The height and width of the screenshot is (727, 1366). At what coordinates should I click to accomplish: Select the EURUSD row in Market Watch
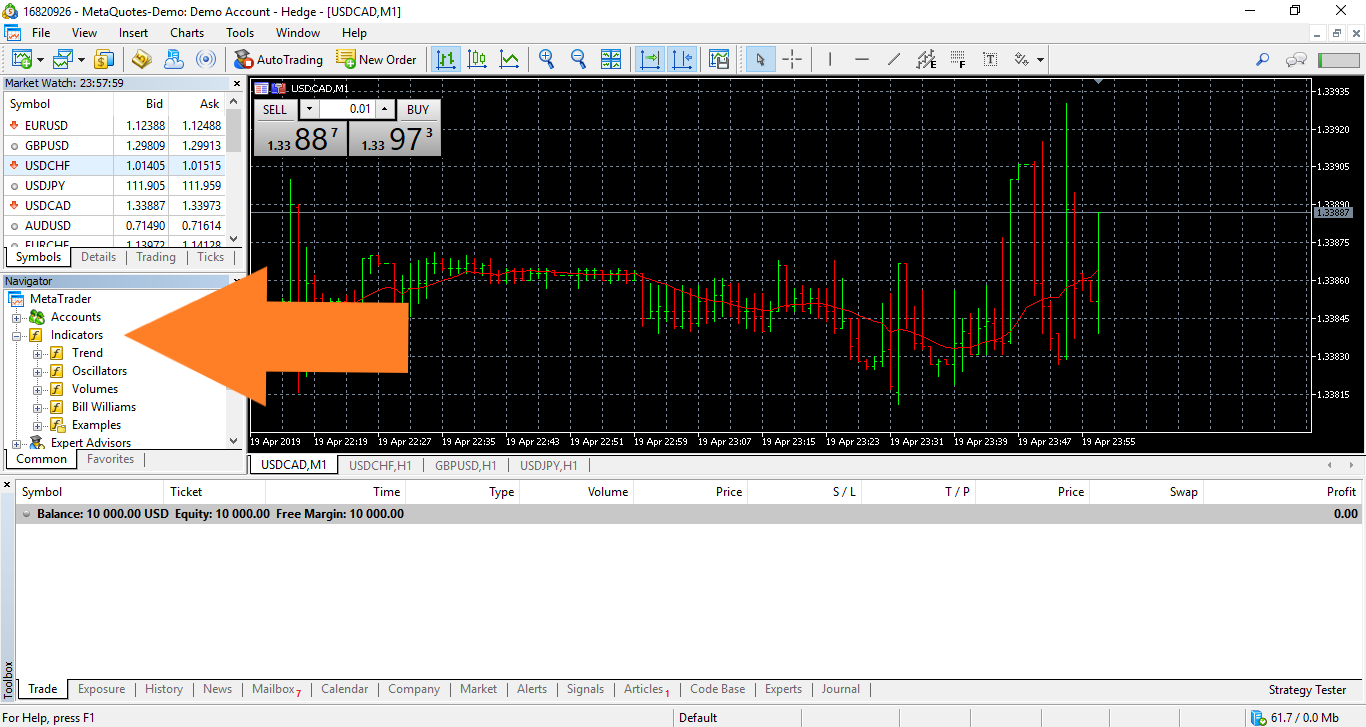pyautogui.click(x=115, y=125)
